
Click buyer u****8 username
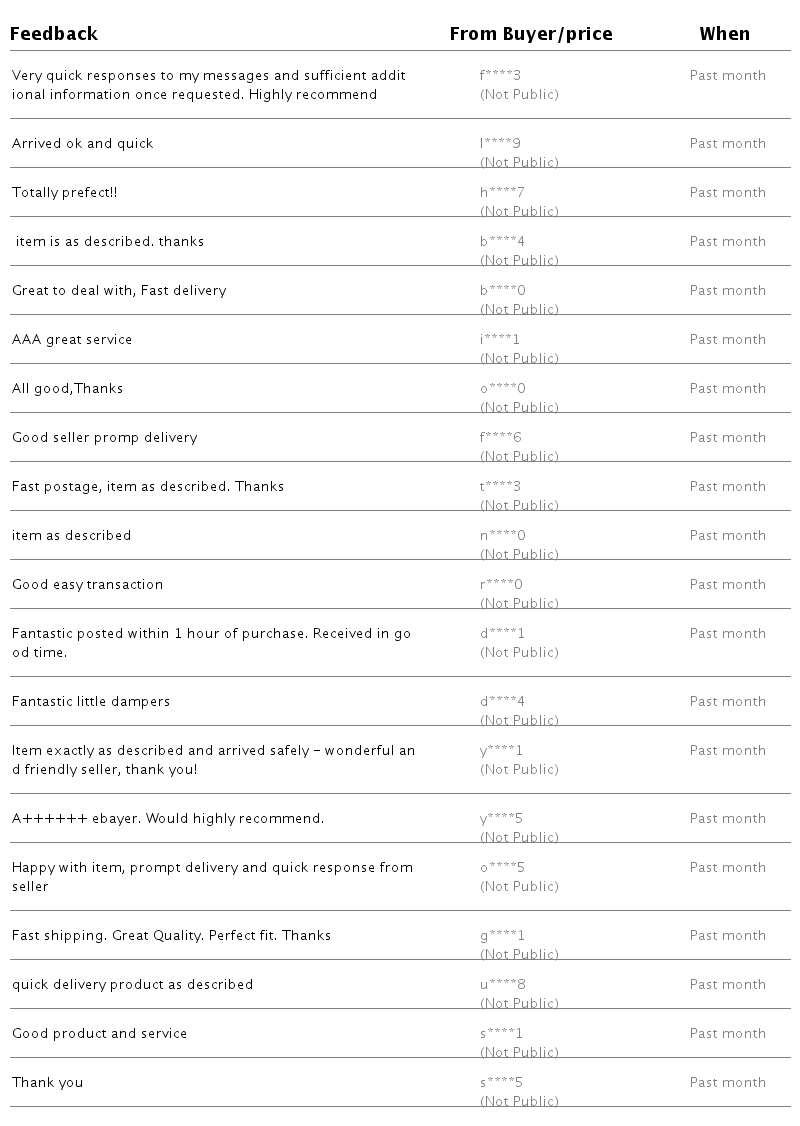pyautogui.click(x=502, y=984)
